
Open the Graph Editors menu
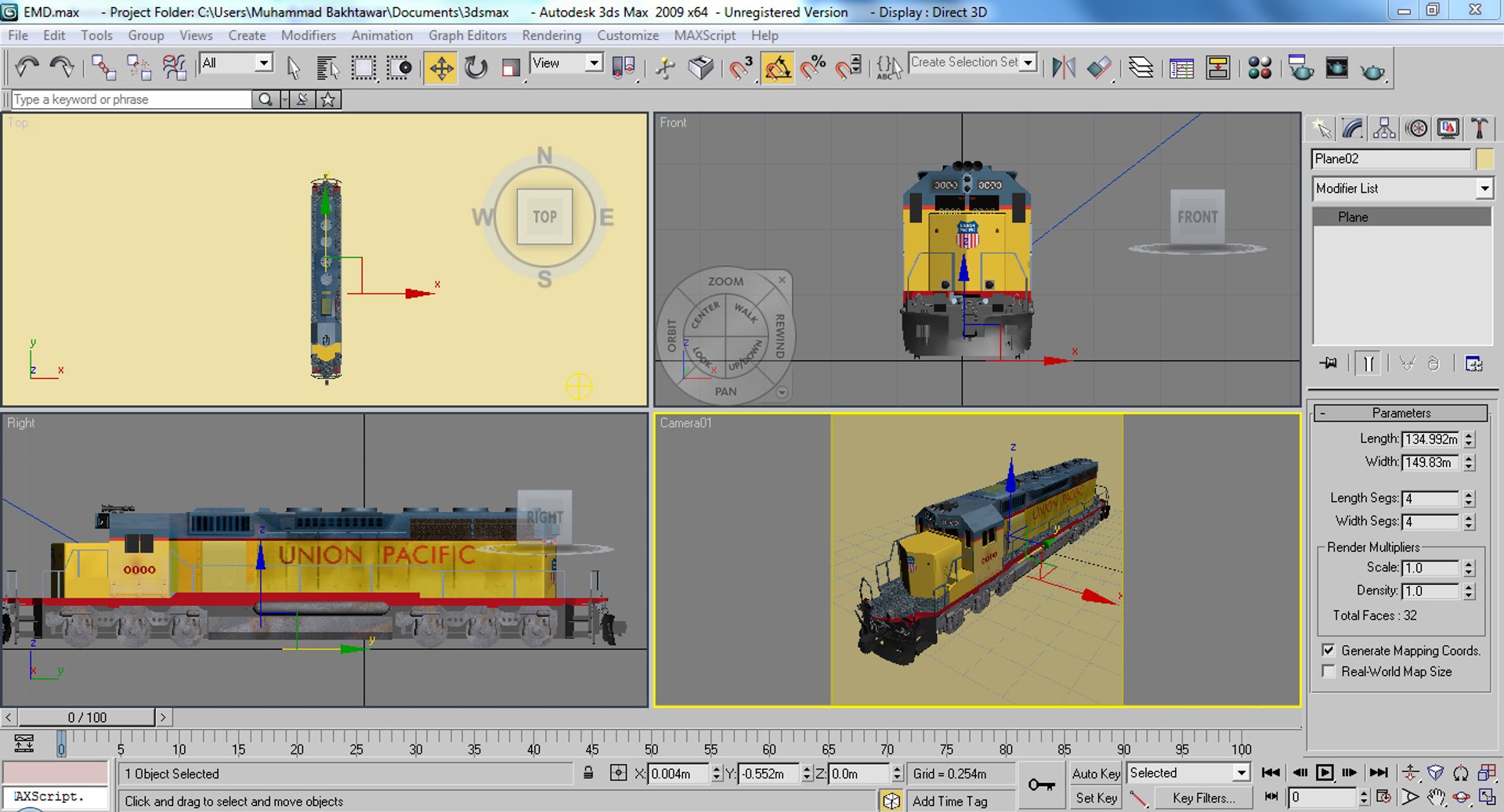[x=468, y=35]
